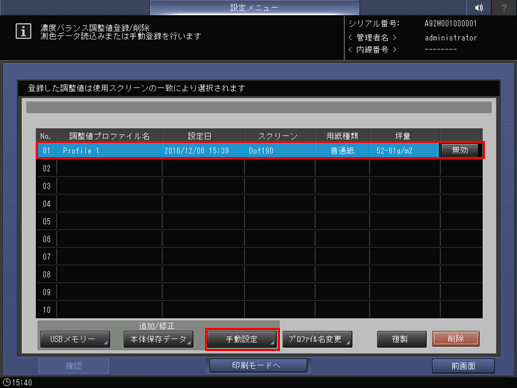Select the 設定メニュー title tab
The image size is (517, 388).
pyautogui.click(x=254, y=7)
